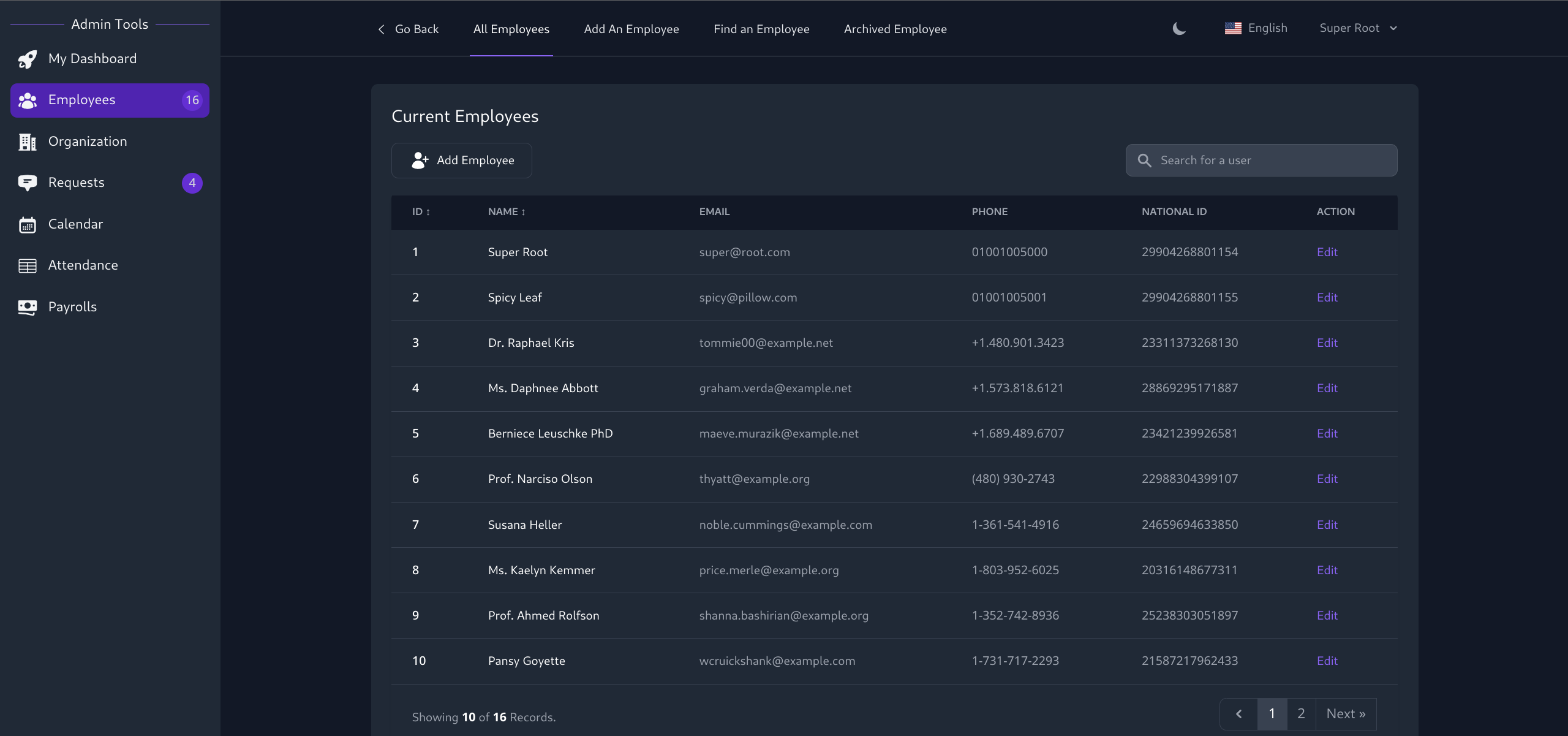The image size is (1568, 736).
Task: Sort the table by NAME column
Action: (507, 212)
